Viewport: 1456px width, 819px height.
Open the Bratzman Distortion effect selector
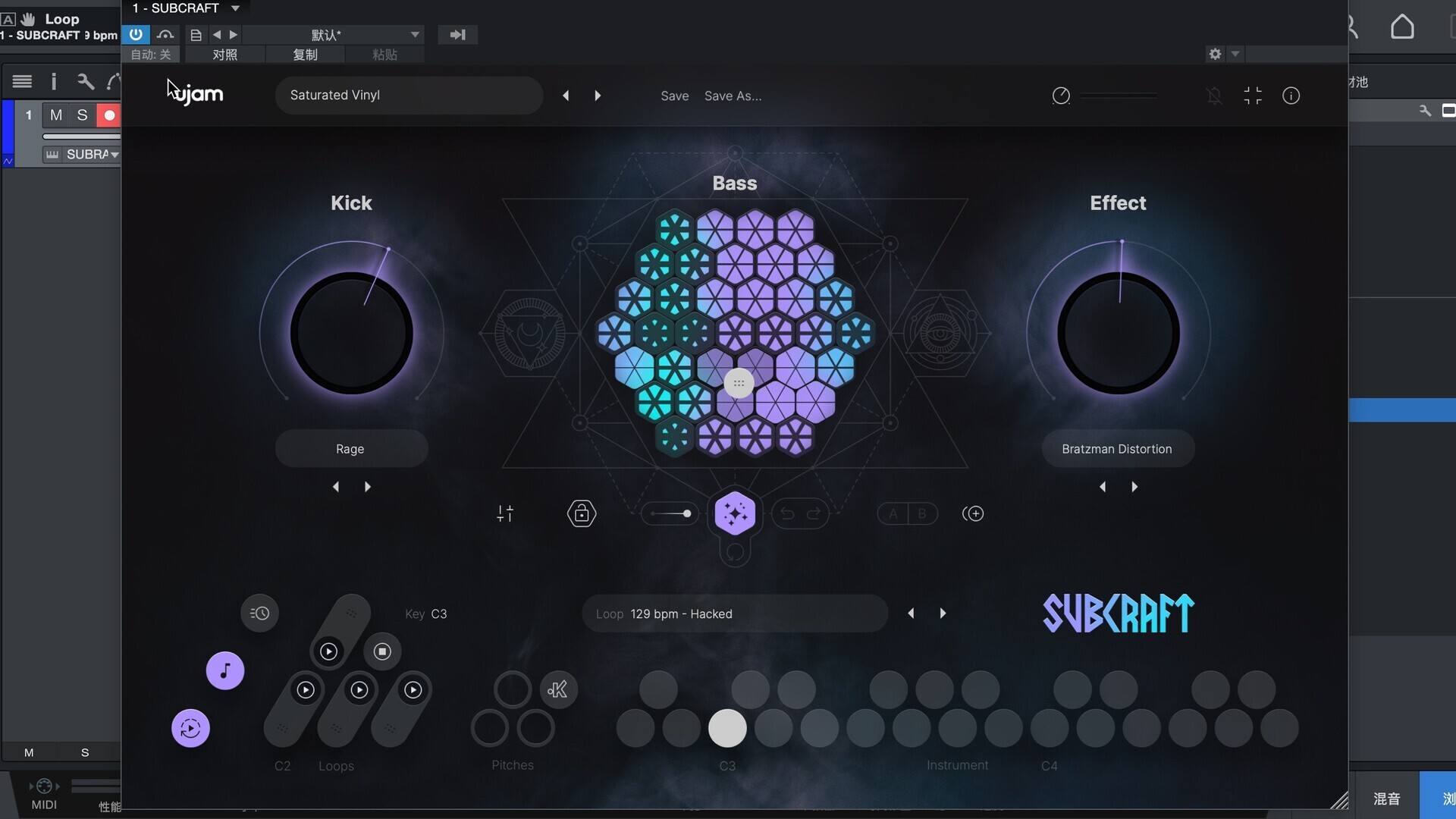click(1117, 449)
